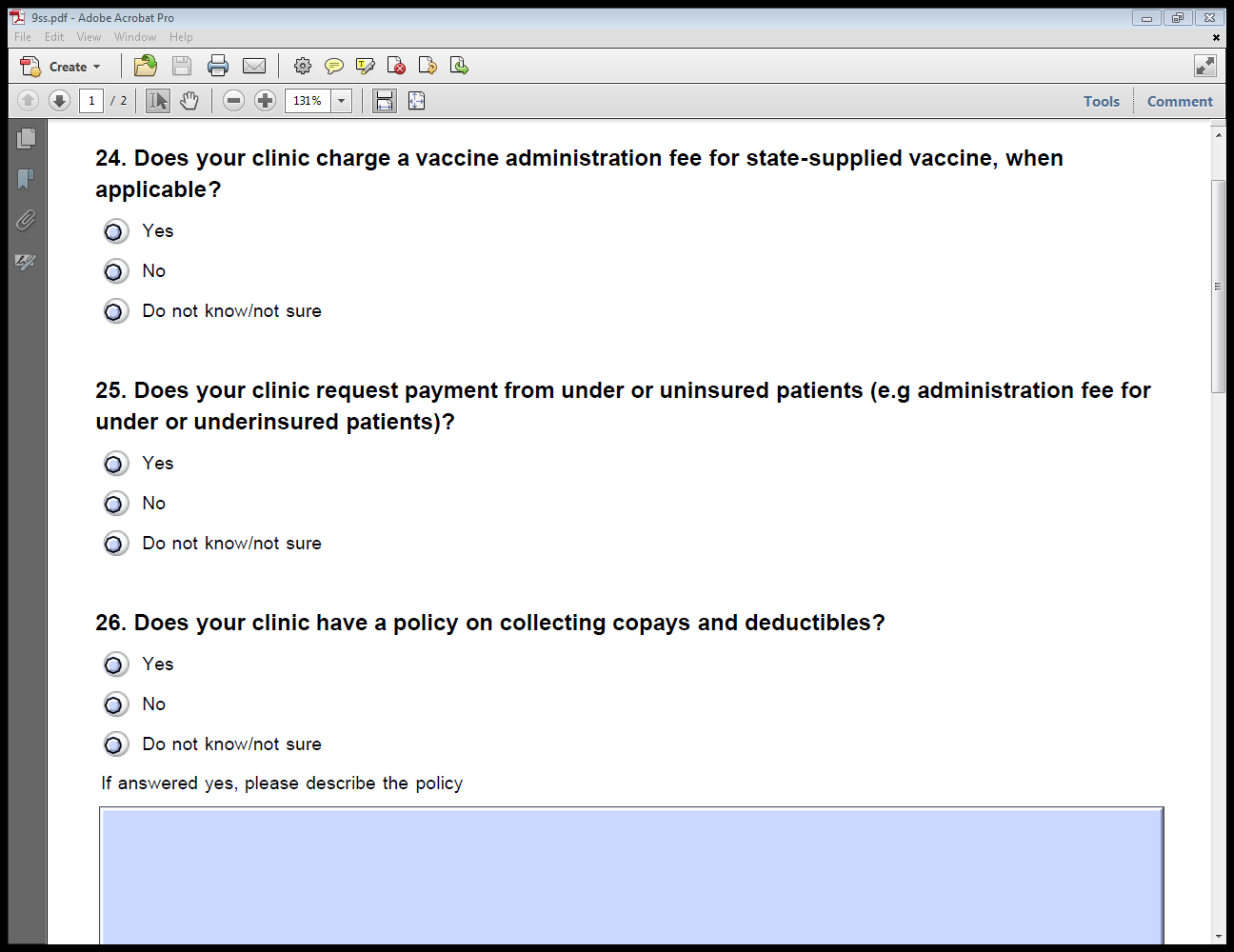Image resolution: width=1234 pixels, height=952 pixels.
Task: Open the View menu
Action: (x=89, y=37)
